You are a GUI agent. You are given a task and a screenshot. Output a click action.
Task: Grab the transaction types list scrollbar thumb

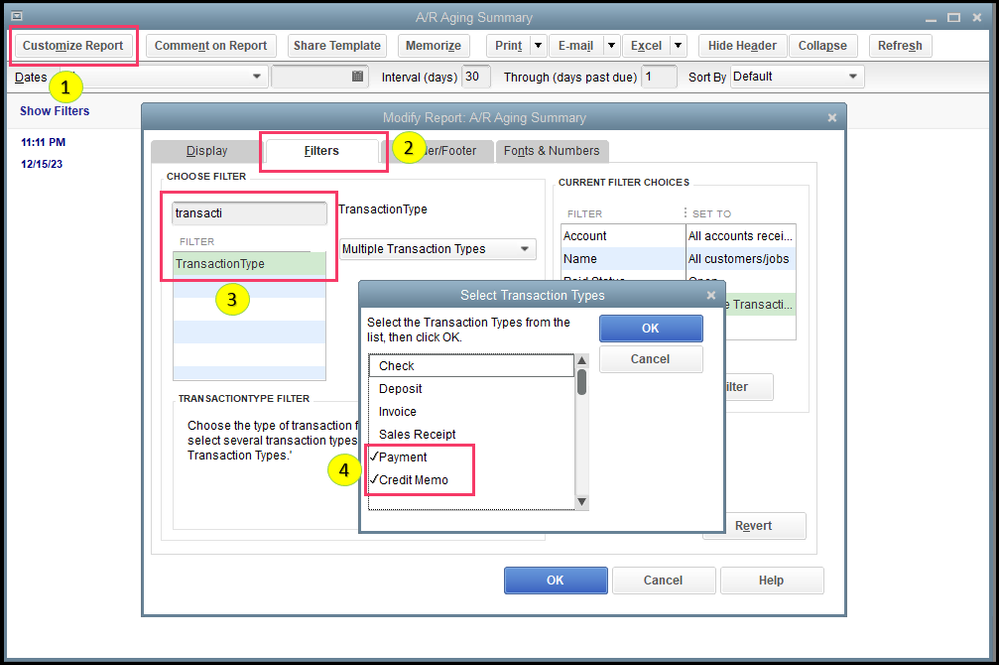[x=582, y=382]
